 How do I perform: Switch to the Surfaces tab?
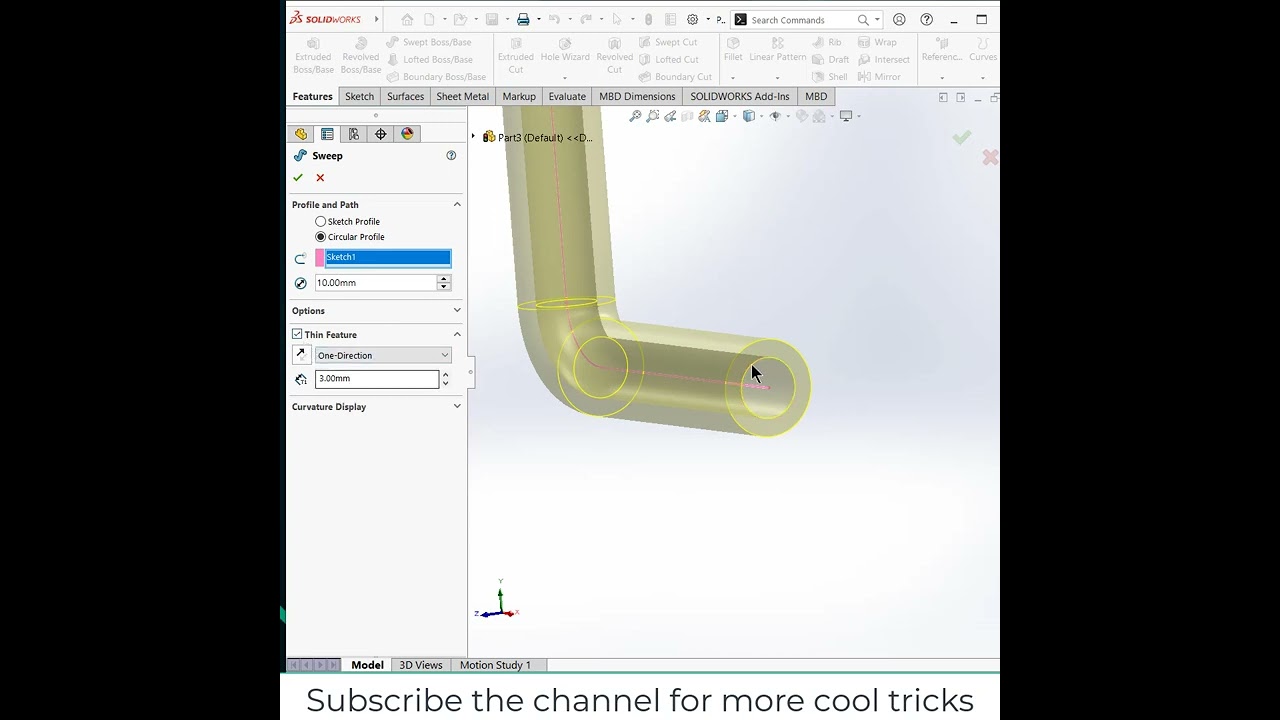click(405, 97)
